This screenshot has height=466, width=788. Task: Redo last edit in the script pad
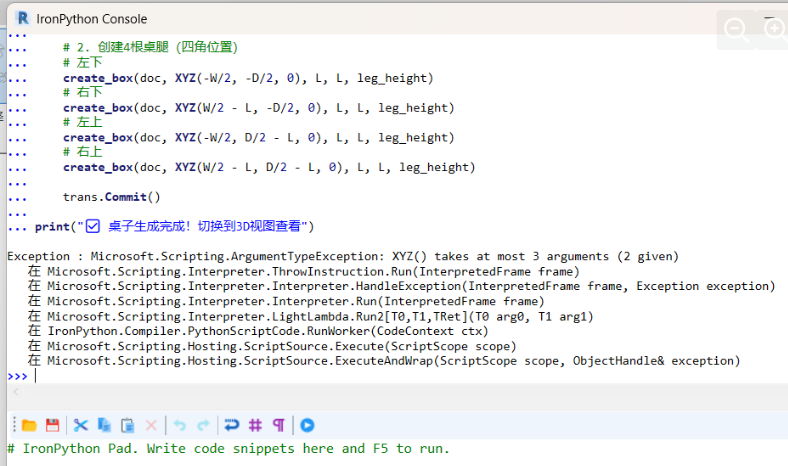coord(203,425)
